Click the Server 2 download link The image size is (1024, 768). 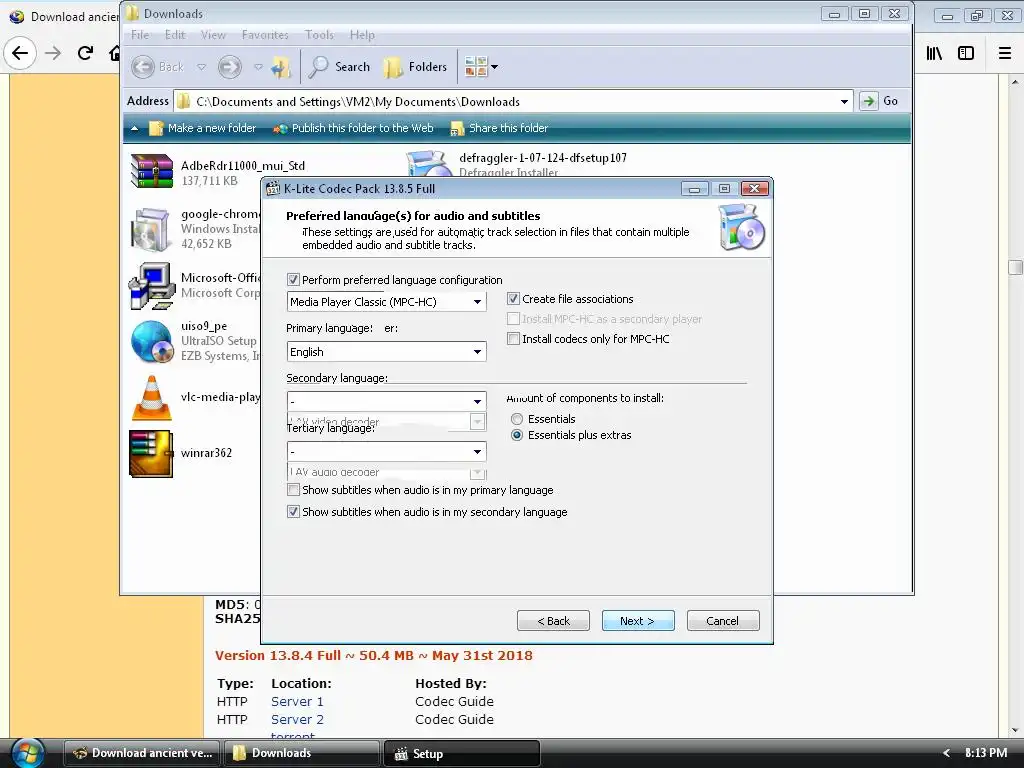pyautogui.click(x=297, y=719)
